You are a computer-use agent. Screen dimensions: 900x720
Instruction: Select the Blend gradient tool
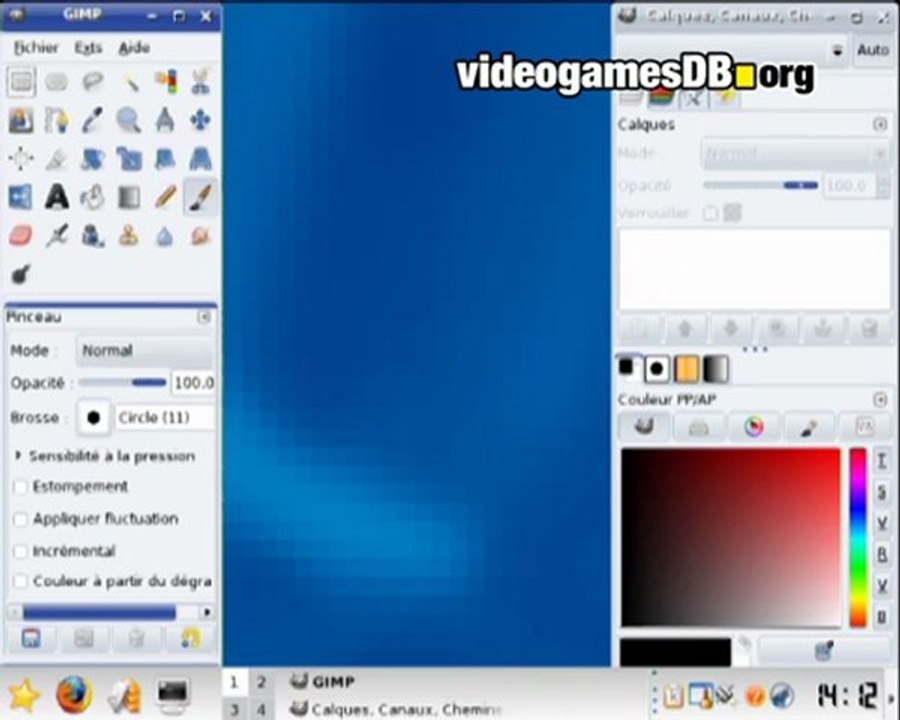pyautogui.click(x=129, y=198)
